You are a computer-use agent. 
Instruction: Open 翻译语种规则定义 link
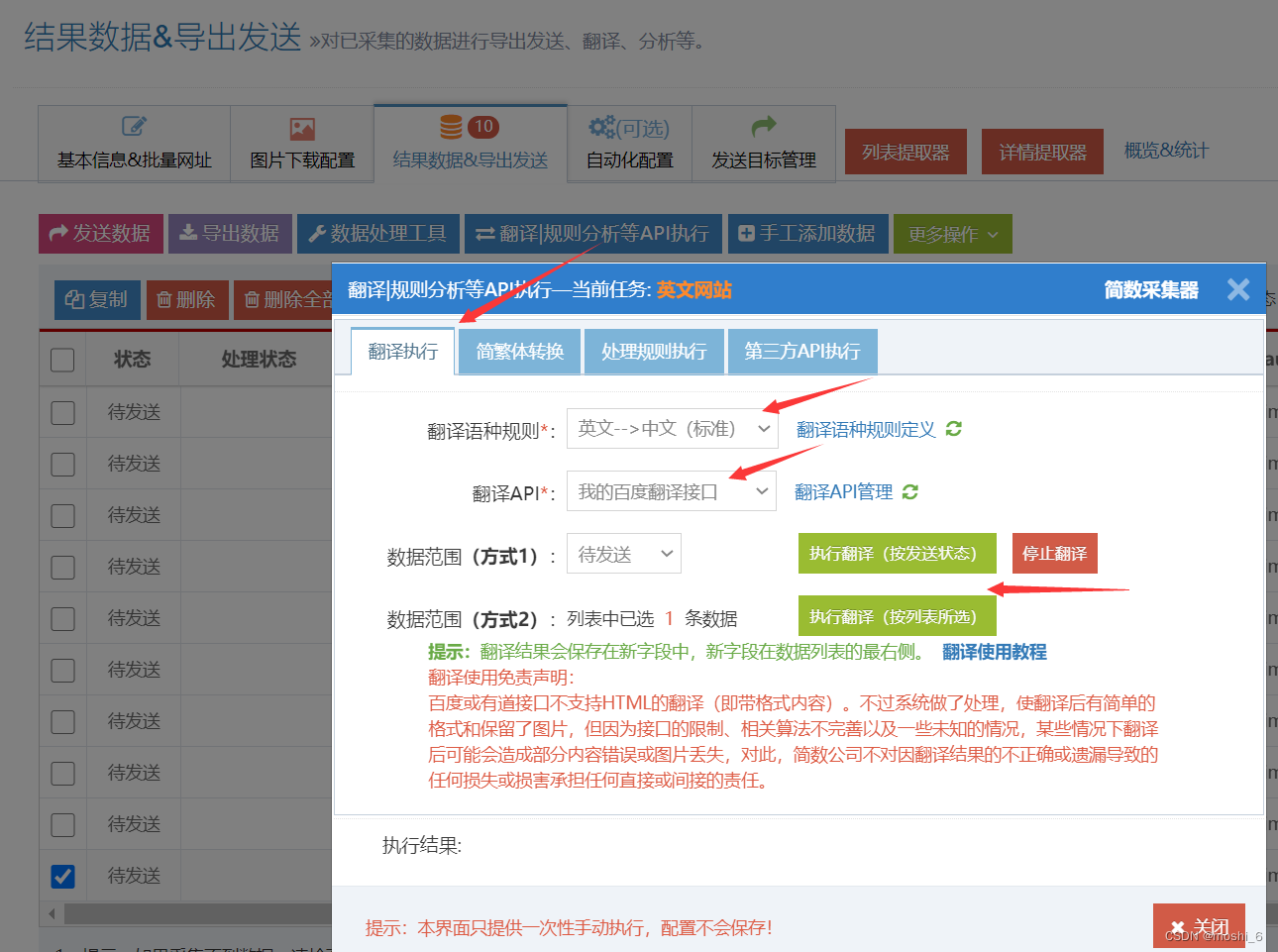click(x=866, y=429)
